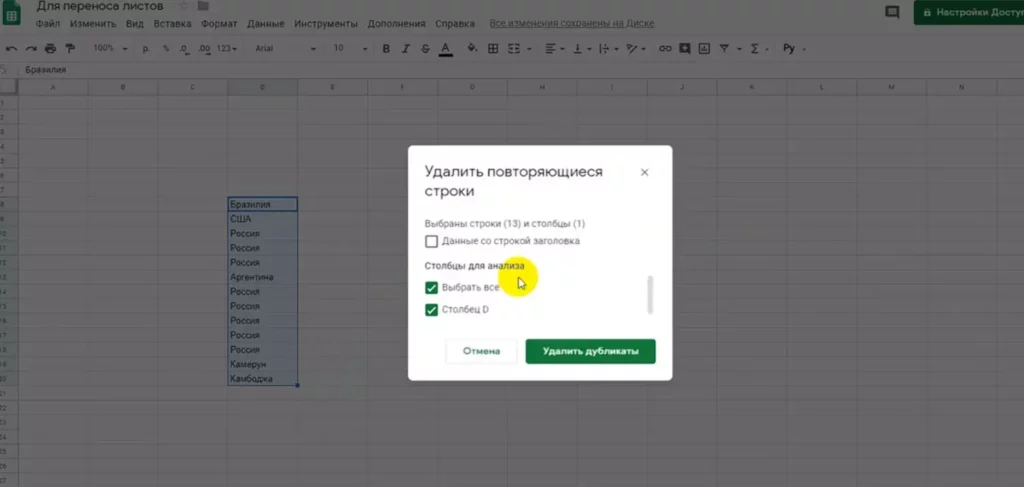Select the cell containing 'Камбоджа'
This screenshot has width=1024, height=487.
coord(263,379)
